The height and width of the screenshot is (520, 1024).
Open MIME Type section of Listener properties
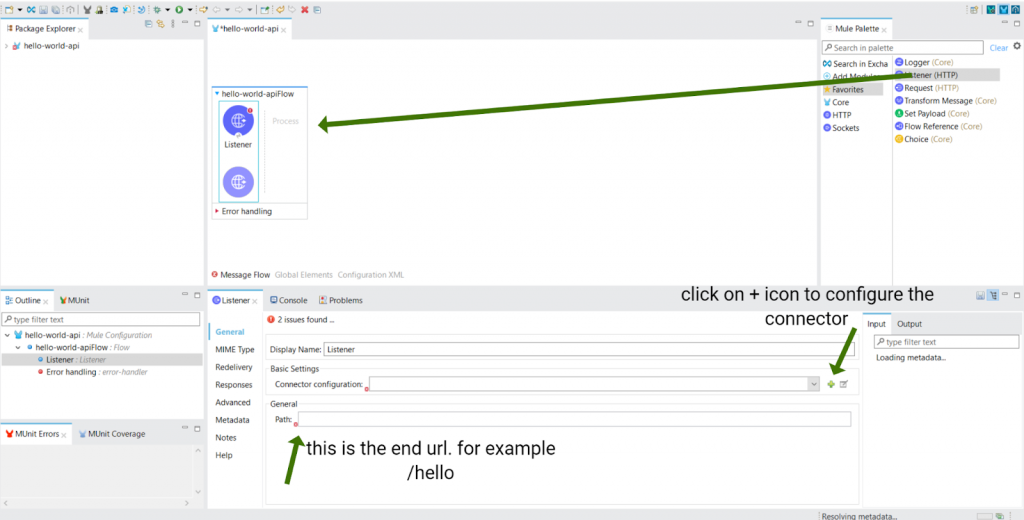click(x=234, y=349)
